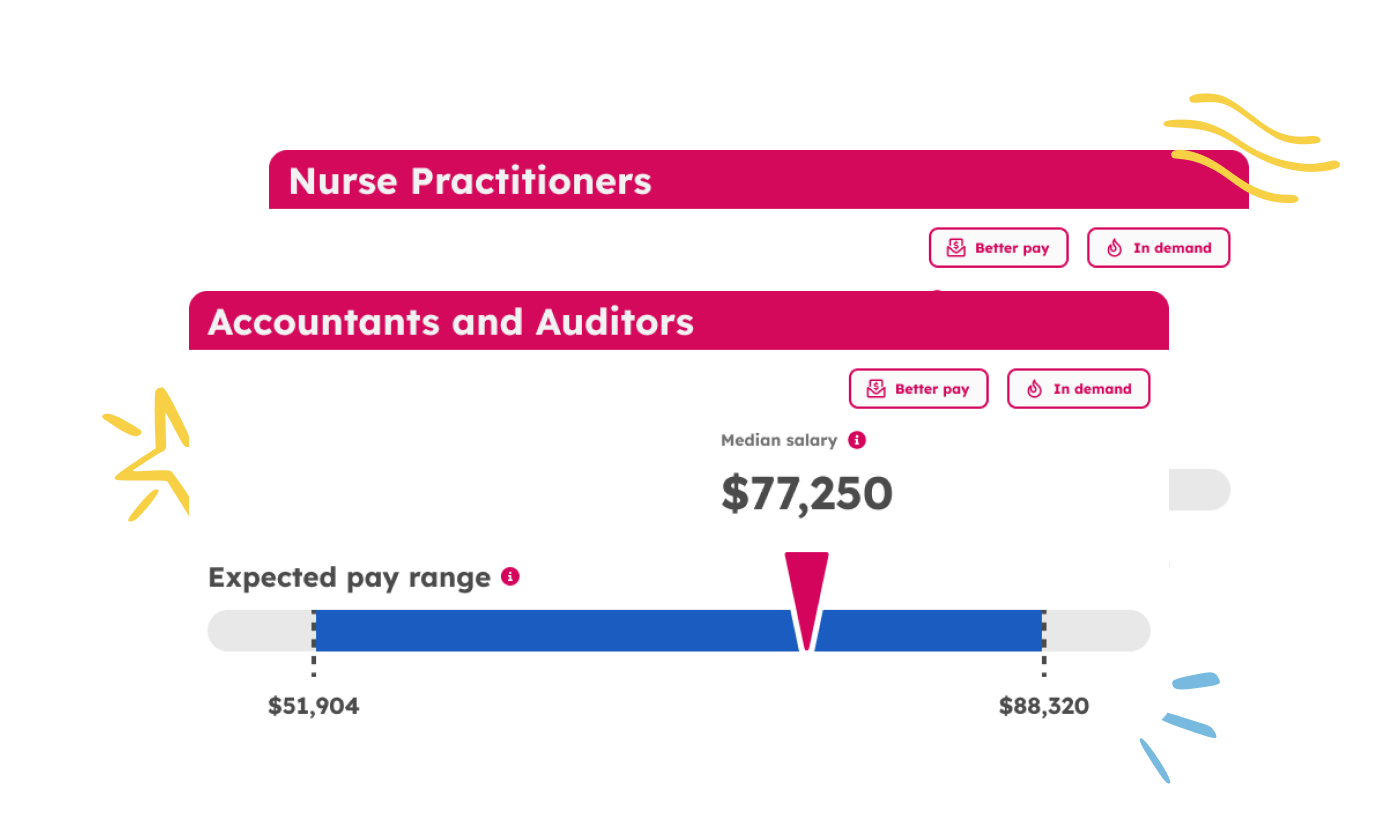The width and height of the screenshot is (1400, 816).
Task: Open the Median salary info icon
Action: 856,440
